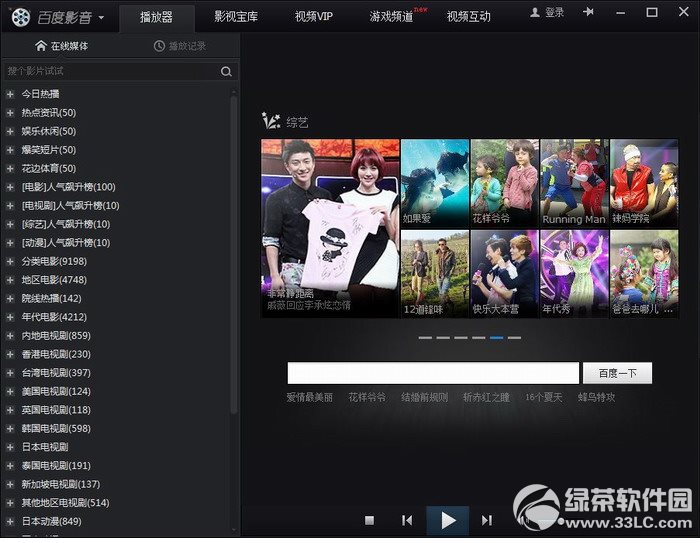
Task: Start playback with the play button
Action: click(448, 520)
